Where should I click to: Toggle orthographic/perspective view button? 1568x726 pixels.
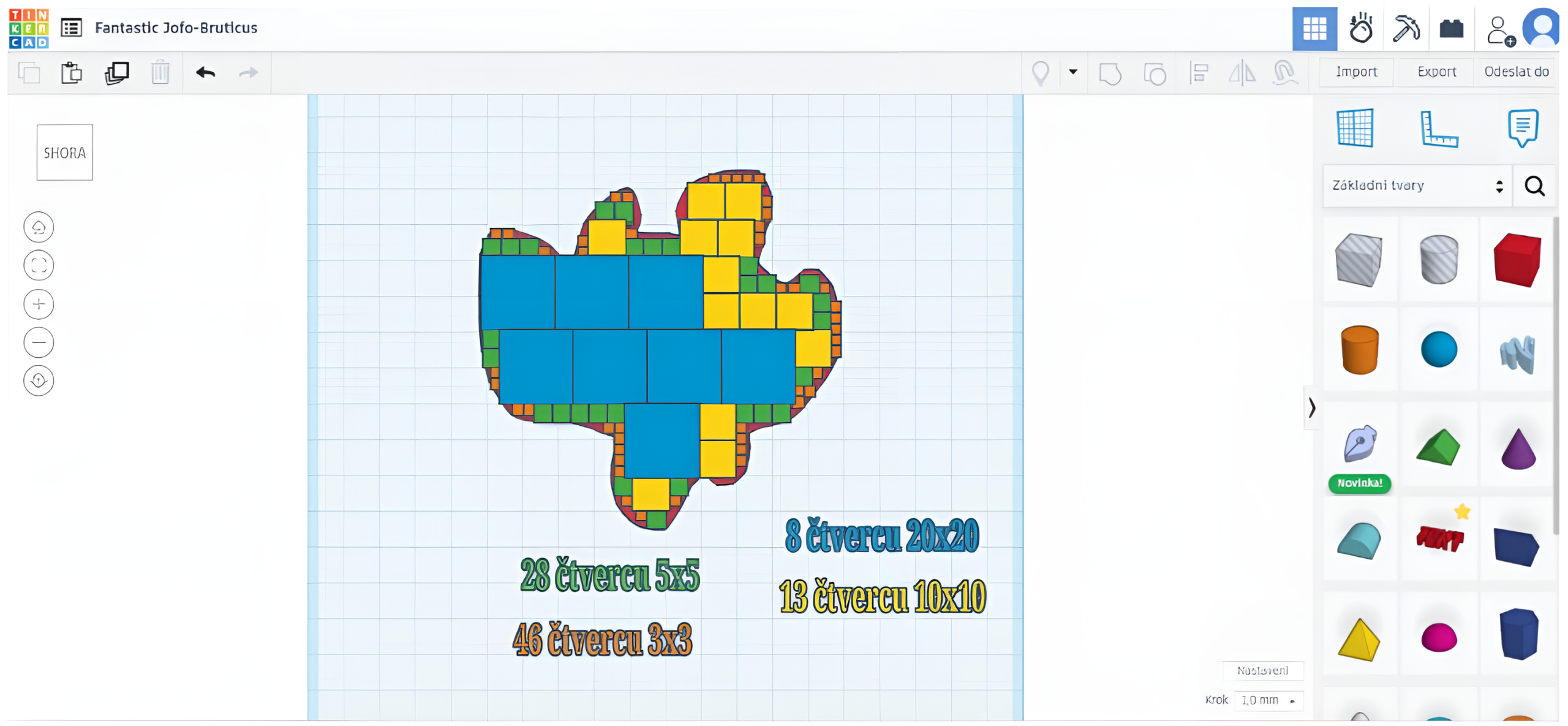point(39,380)
